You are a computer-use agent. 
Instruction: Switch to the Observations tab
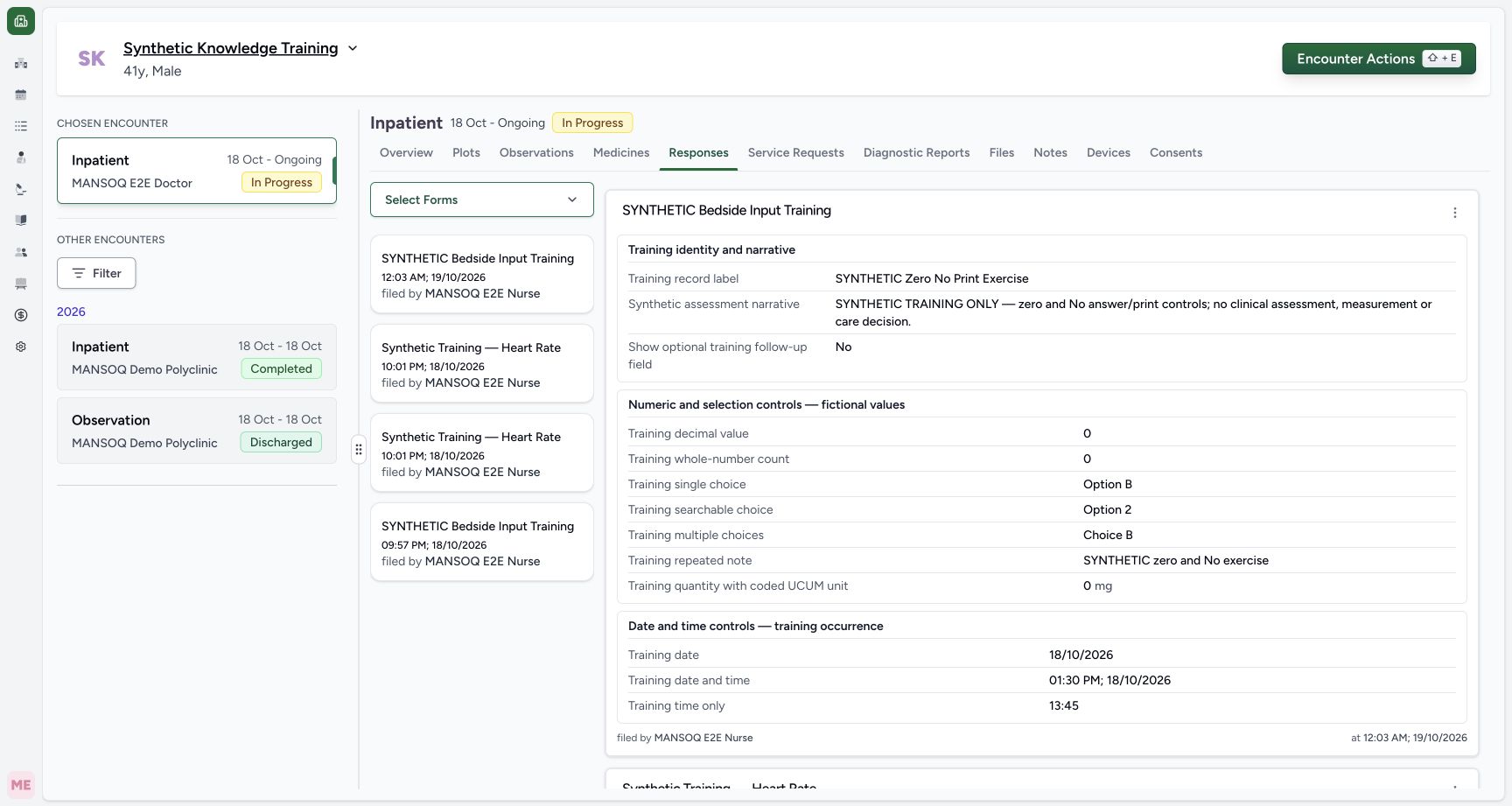coord(536,152)
